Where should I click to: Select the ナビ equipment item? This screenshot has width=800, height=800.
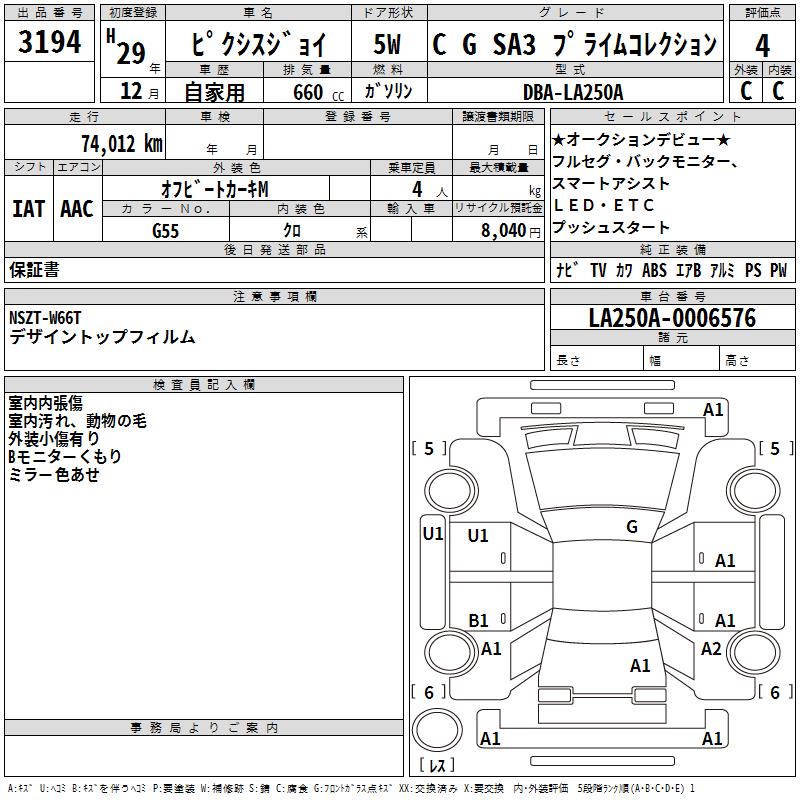567,270
